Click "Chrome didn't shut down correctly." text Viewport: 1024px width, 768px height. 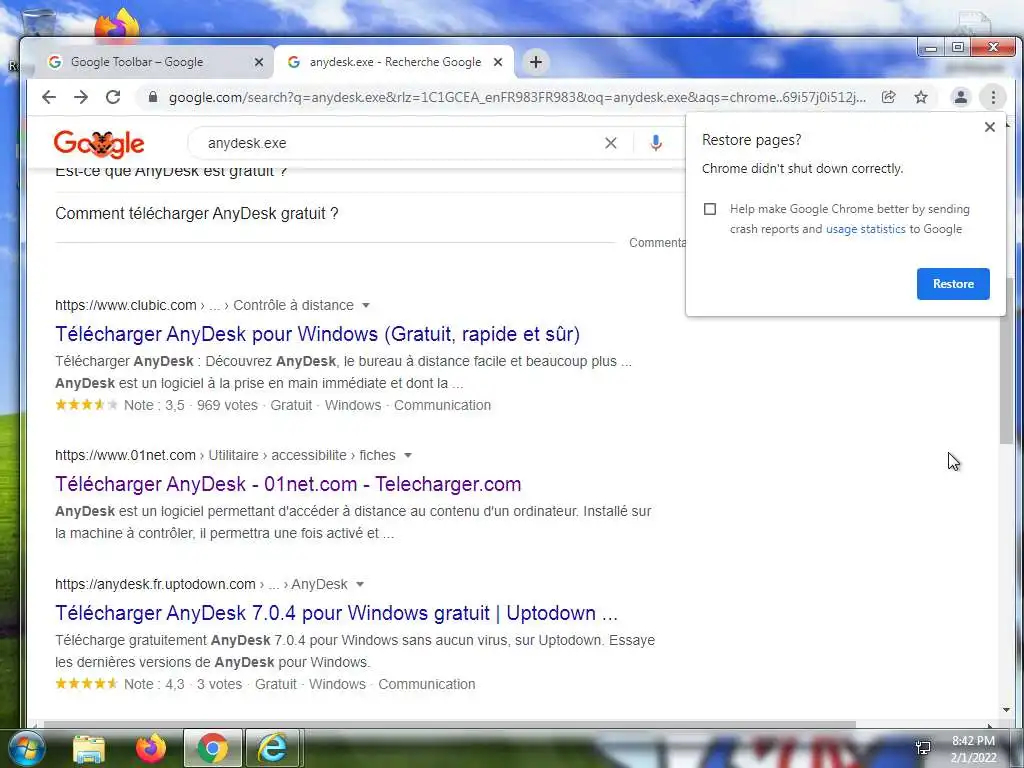(x=803, y=168)
